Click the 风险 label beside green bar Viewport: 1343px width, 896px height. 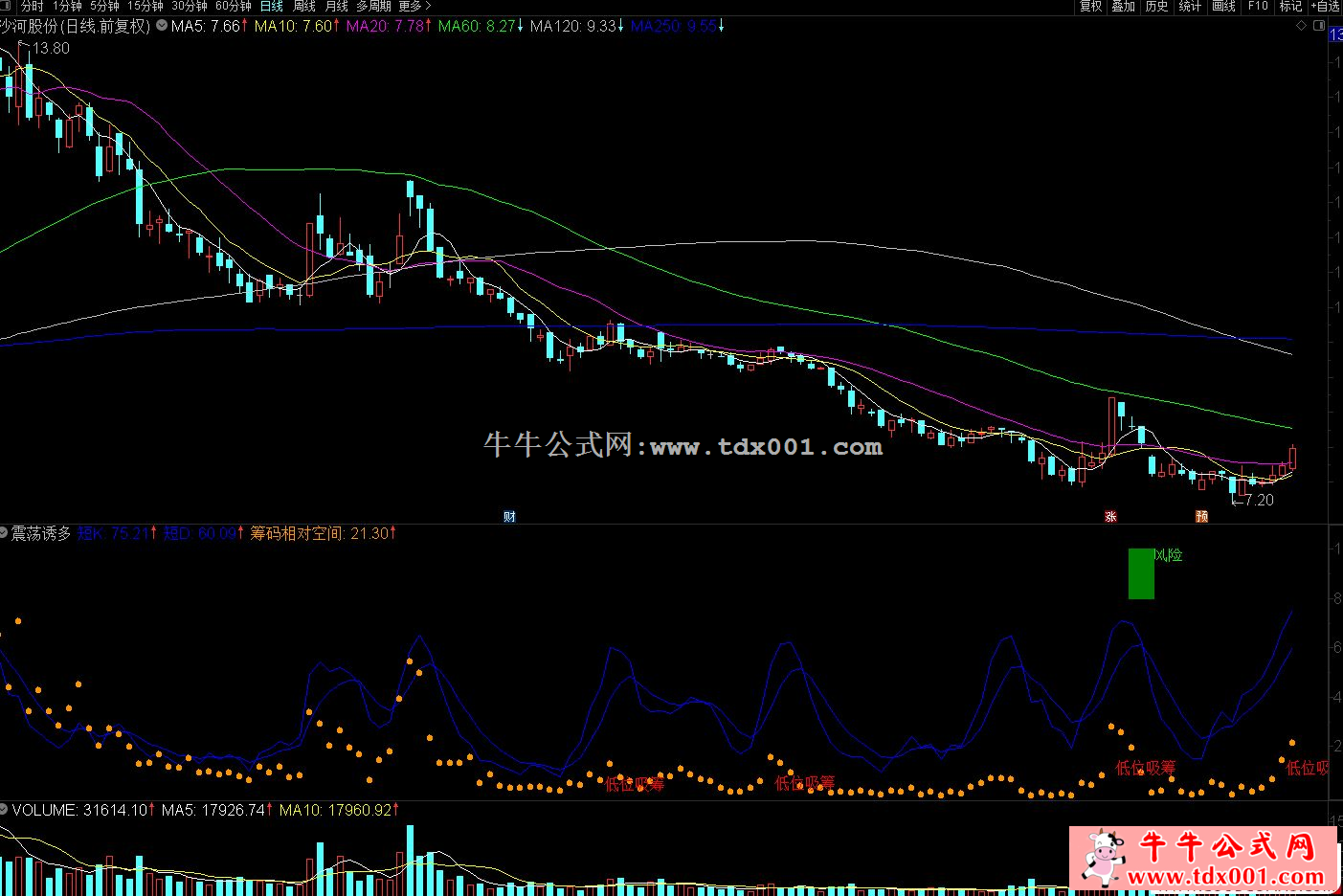[x=1169, y=555]
